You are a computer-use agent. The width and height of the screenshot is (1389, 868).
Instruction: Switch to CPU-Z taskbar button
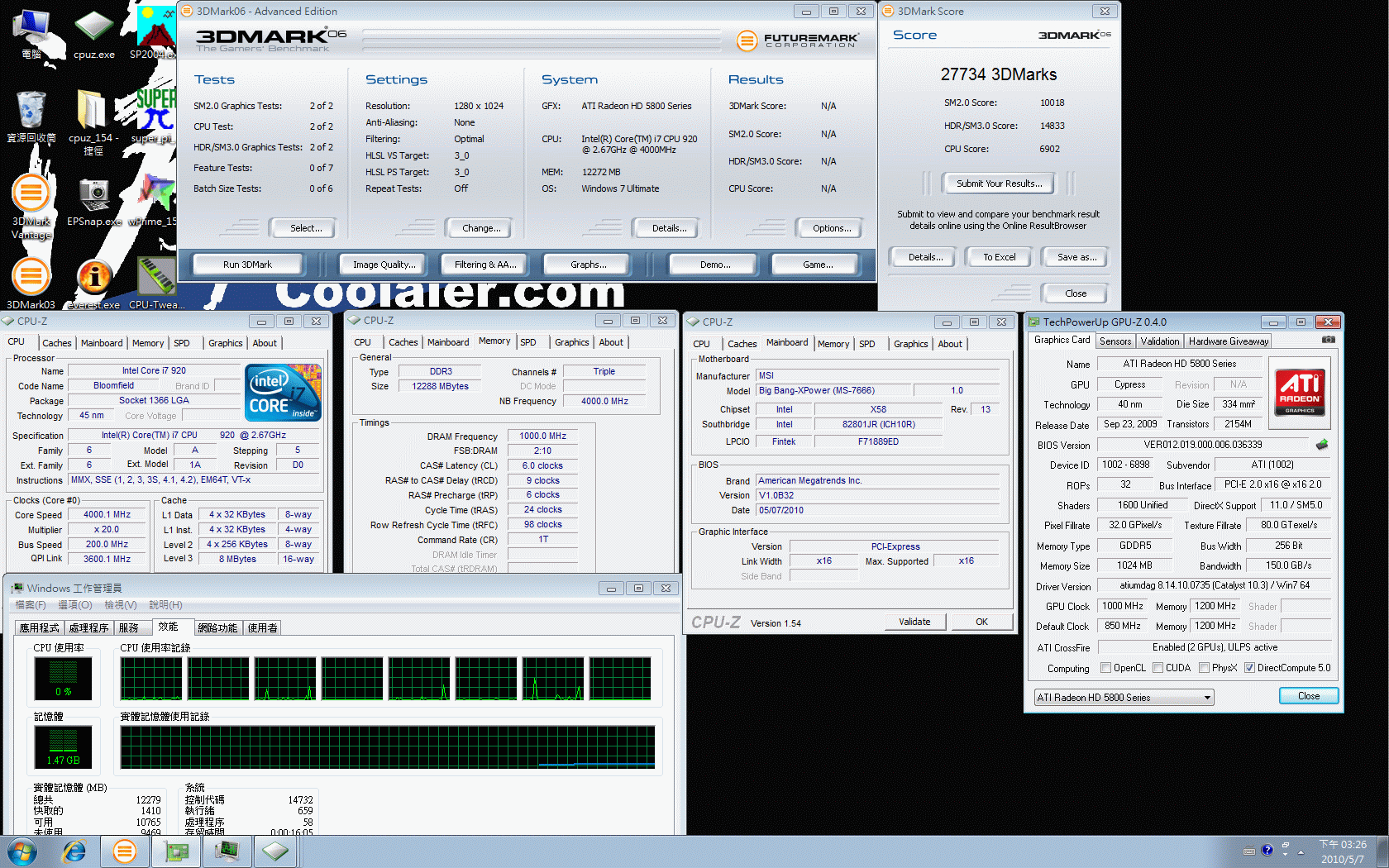click(x=275, y=851)
